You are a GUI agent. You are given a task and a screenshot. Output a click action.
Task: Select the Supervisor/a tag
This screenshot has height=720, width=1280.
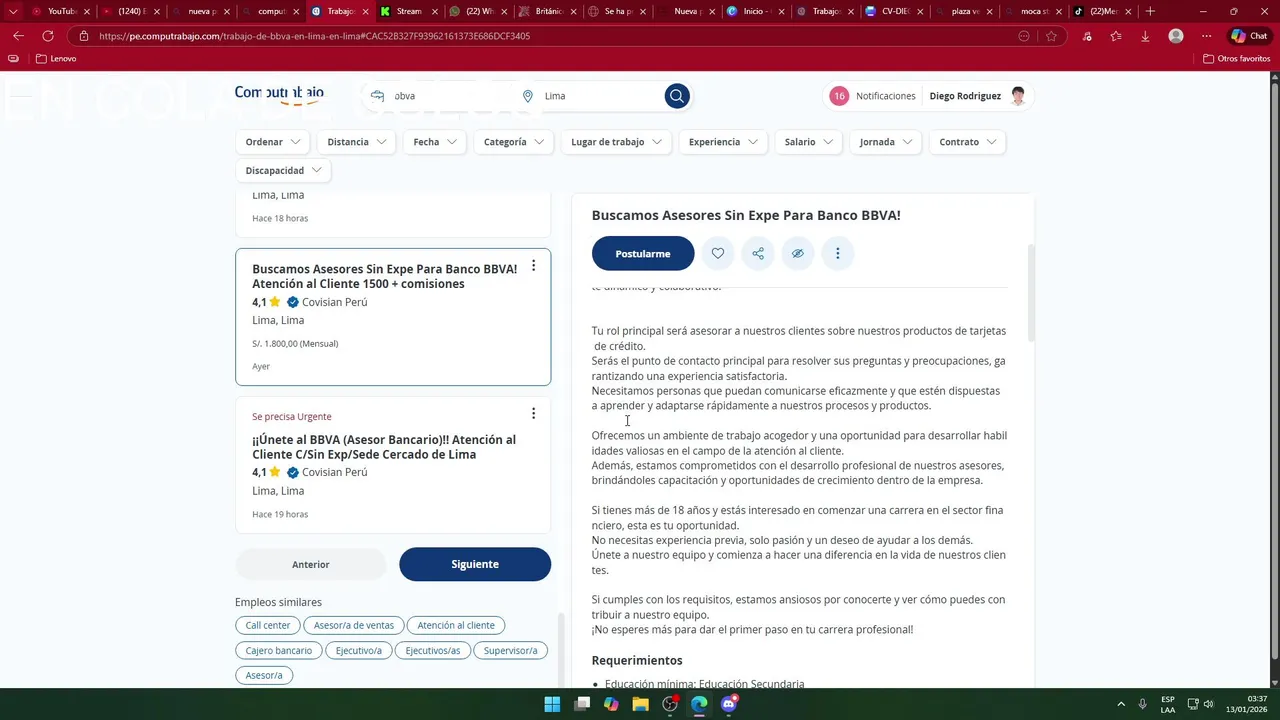click(x=511, y=650)
